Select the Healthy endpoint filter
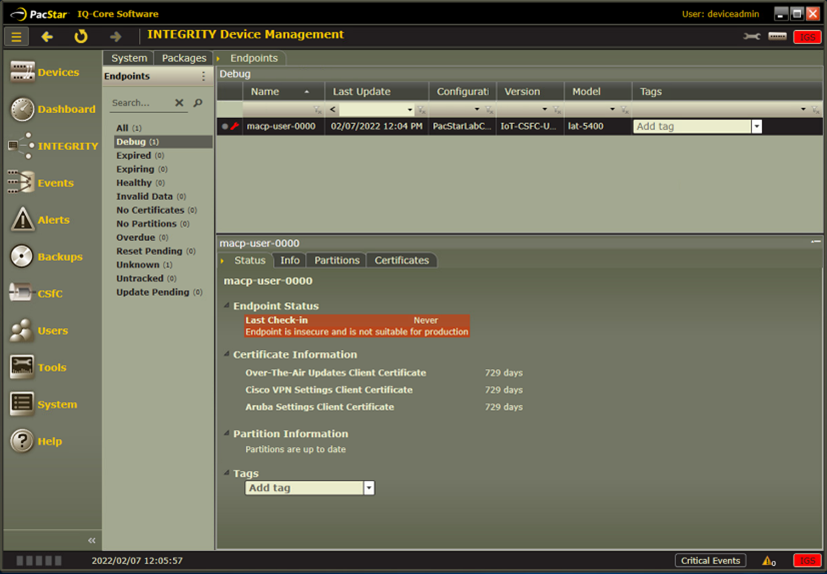The image size is (827, 574). (134, 183)
